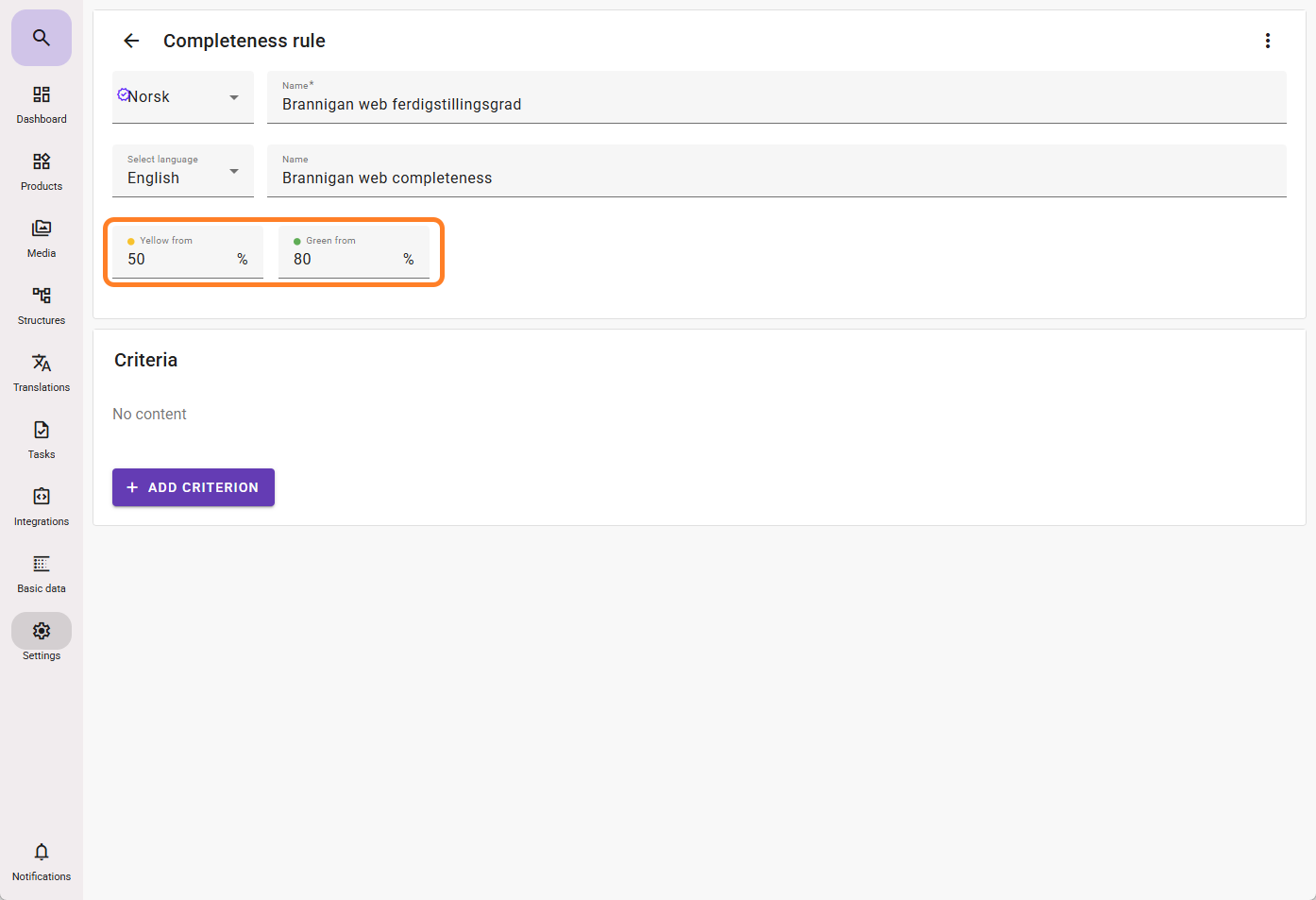Viewport: 1316px width, 900px height.
Task: Go to Tasks section
Action: (x=42, y=439)
